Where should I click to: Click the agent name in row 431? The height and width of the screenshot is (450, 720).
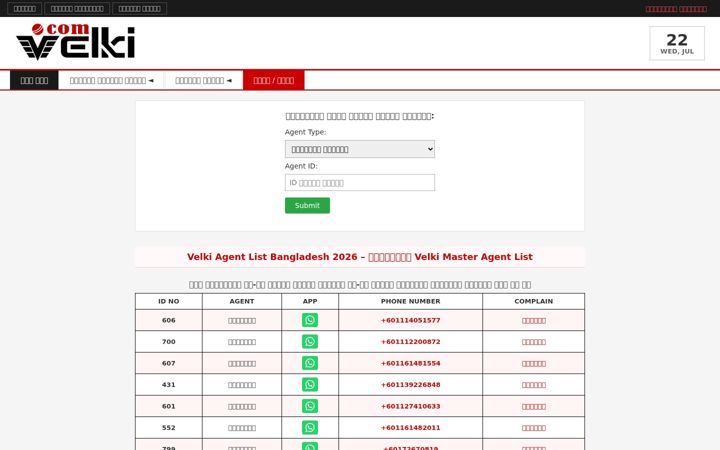242,385
